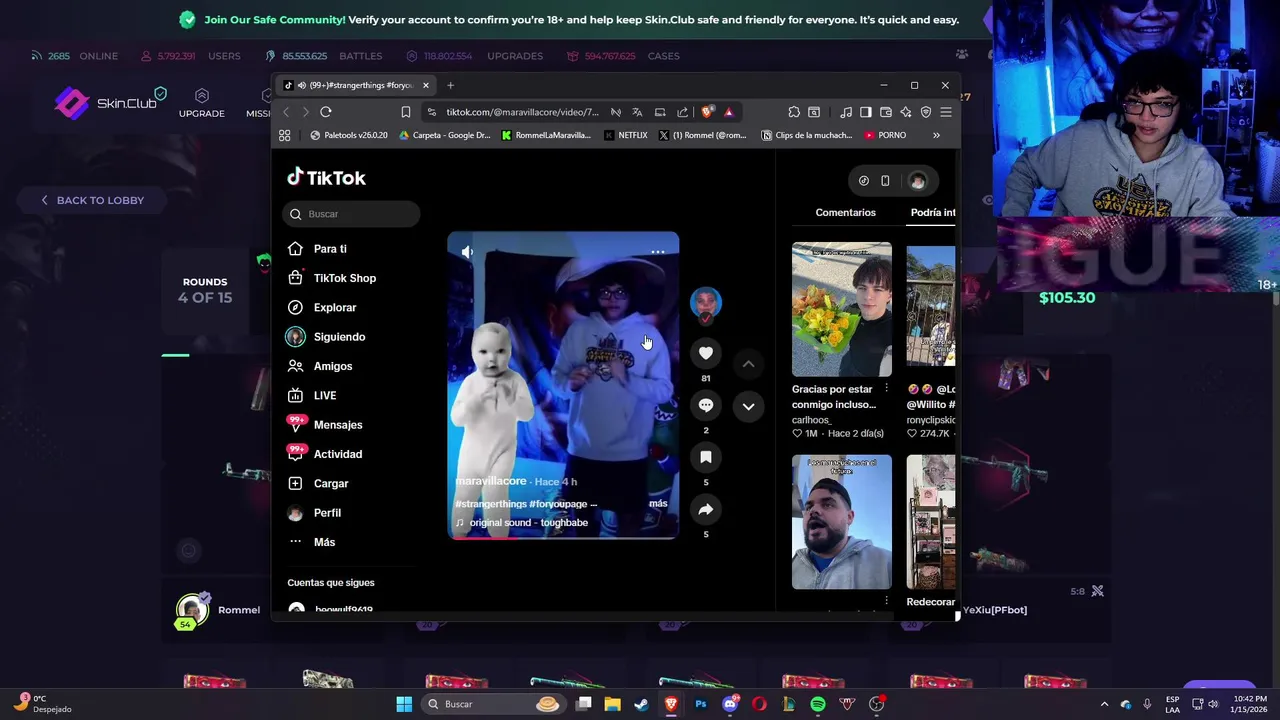
Task: Go to previous video with up arrow
Action: pos(748,364)
